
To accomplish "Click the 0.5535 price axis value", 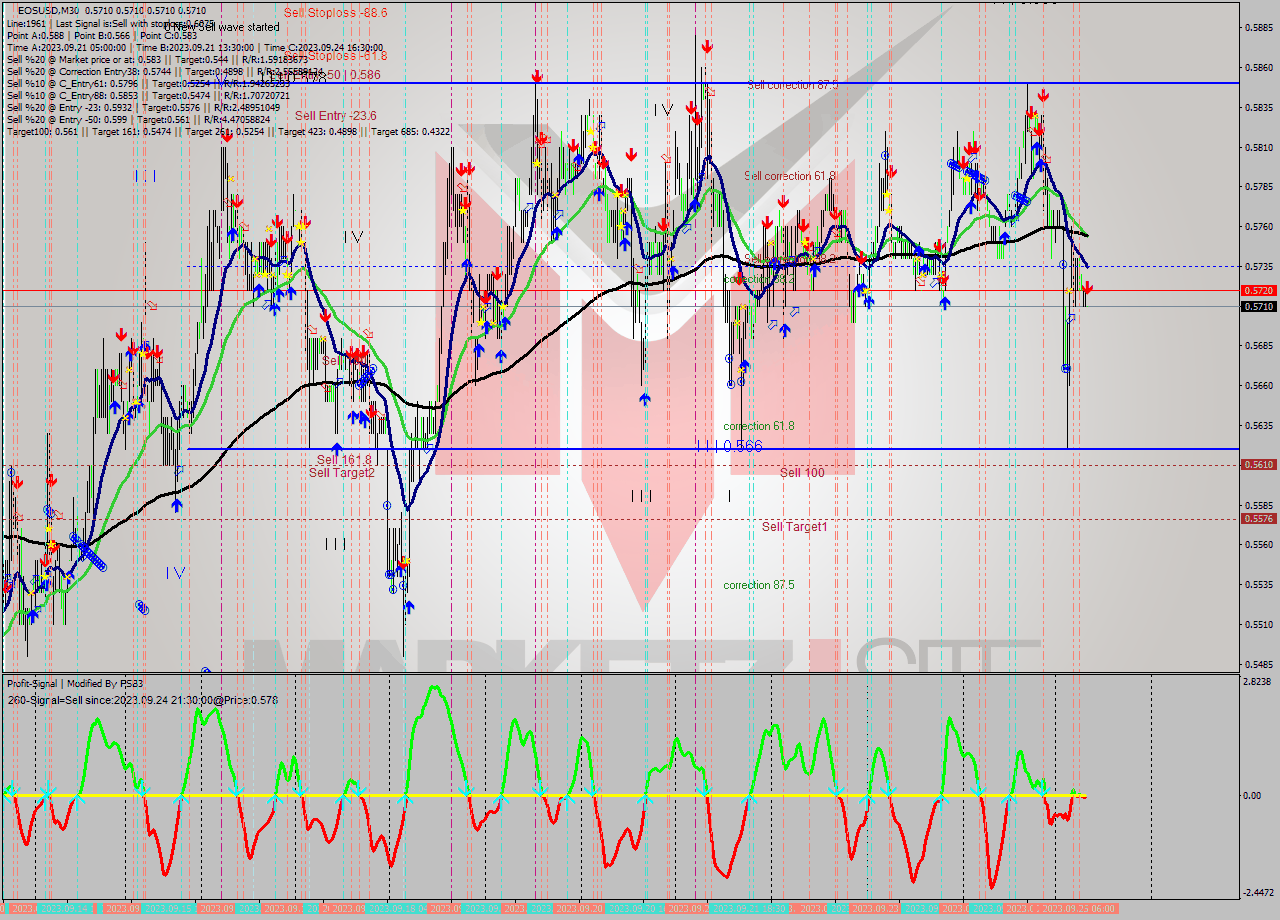I will tap(1257, 585).
